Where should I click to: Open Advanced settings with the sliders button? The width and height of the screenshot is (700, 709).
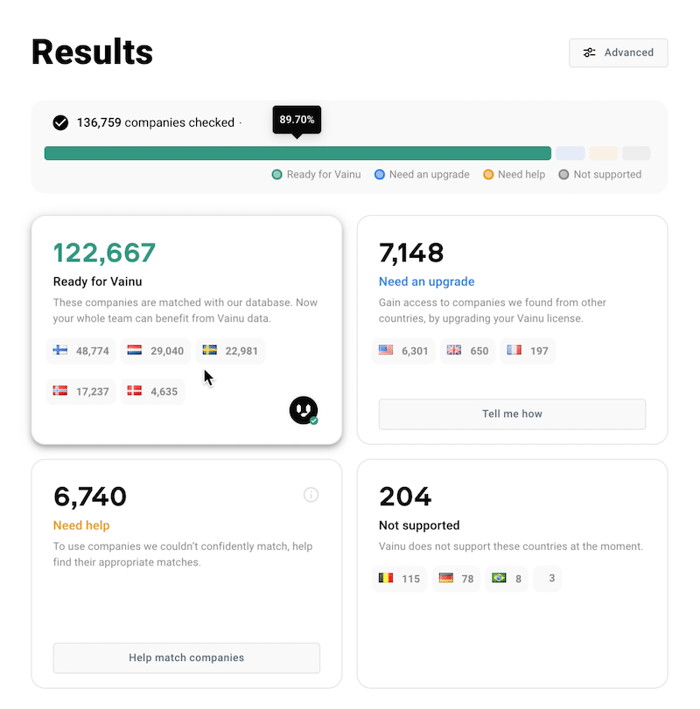click(x=618, y=53)
